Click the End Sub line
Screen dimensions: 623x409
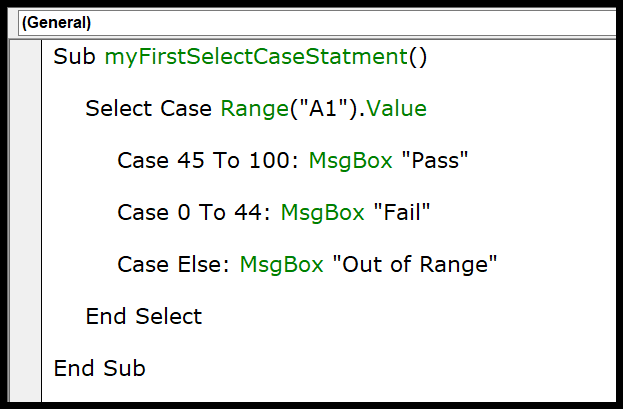click(x=100, y=368)
